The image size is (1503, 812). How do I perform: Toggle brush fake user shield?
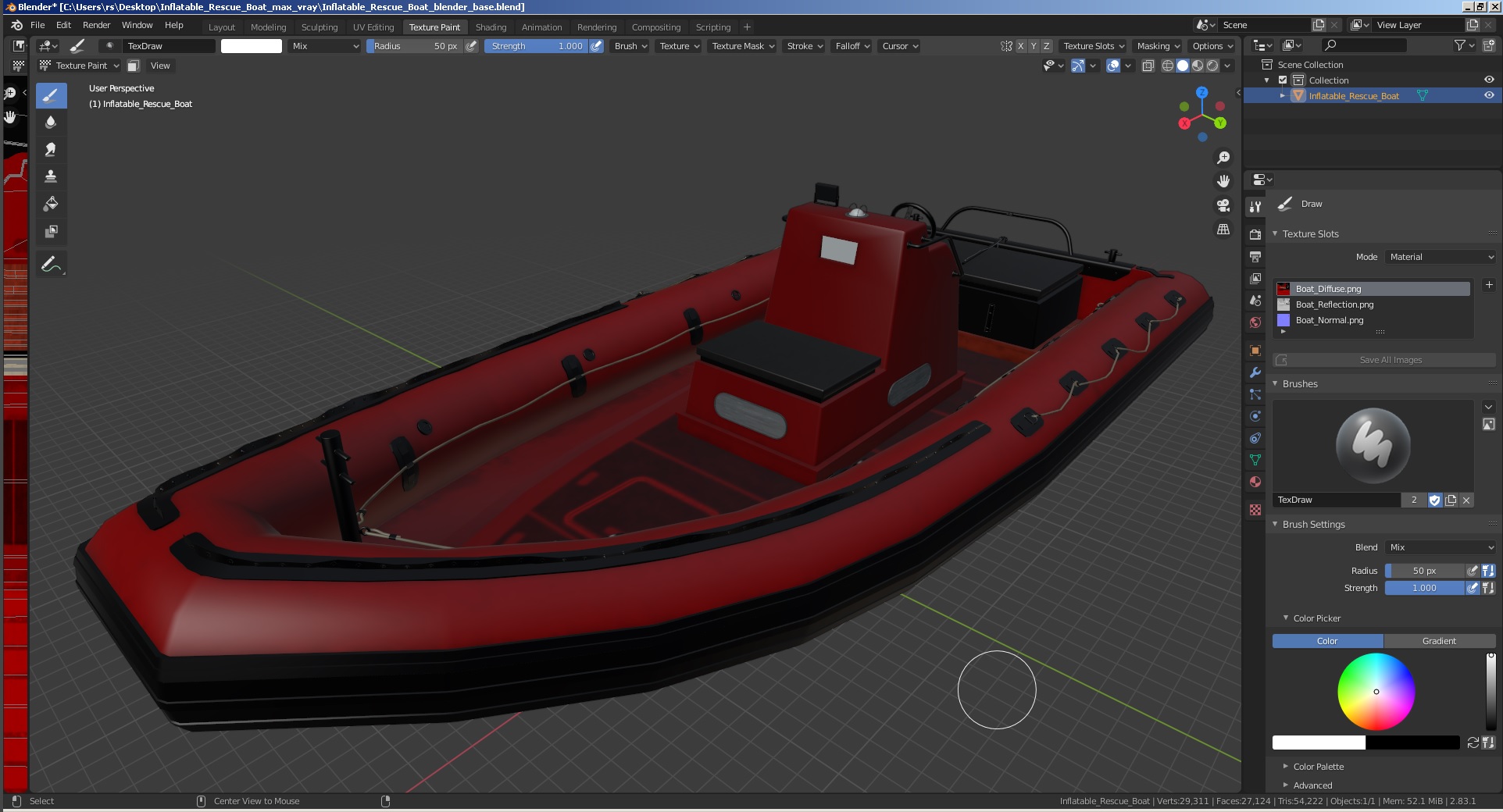[x=1435, y=500]
